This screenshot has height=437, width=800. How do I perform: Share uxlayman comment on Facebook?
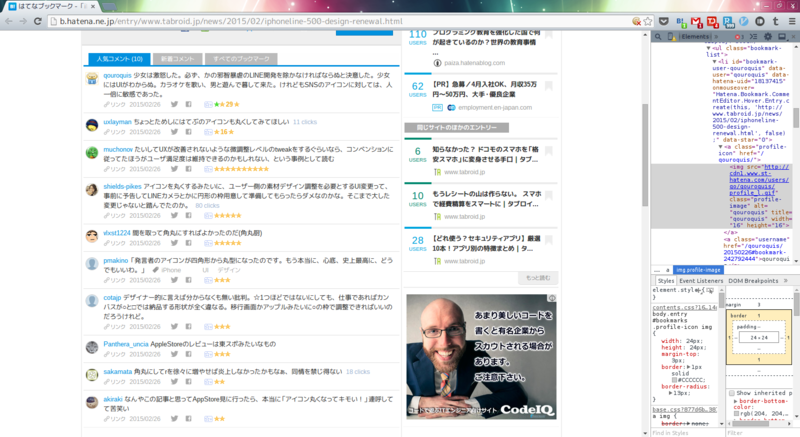(x=188, y=132)
